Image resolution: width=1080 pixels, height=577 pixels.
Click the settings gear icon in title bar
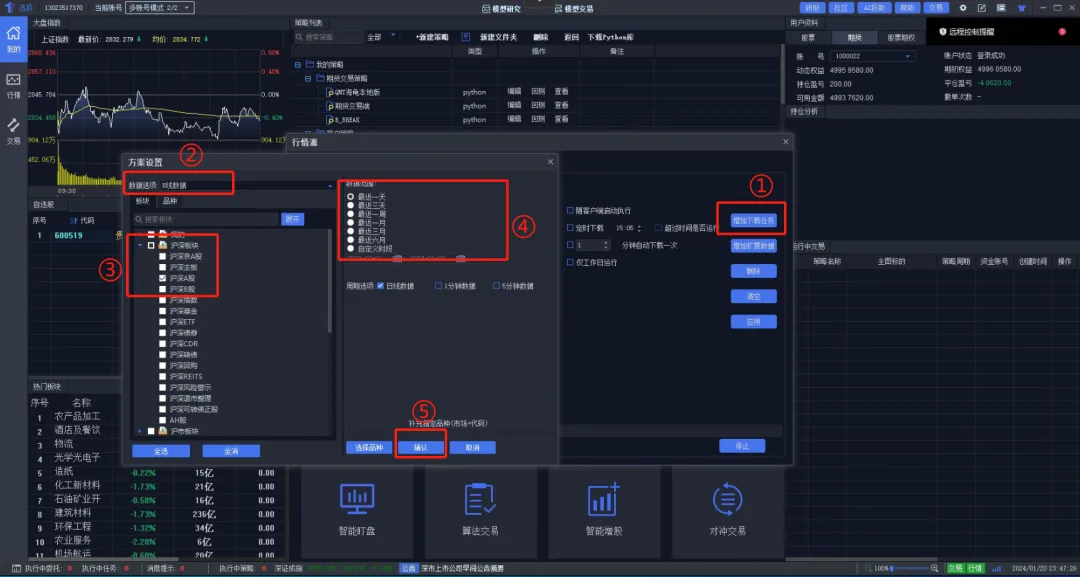coord(963,8)
